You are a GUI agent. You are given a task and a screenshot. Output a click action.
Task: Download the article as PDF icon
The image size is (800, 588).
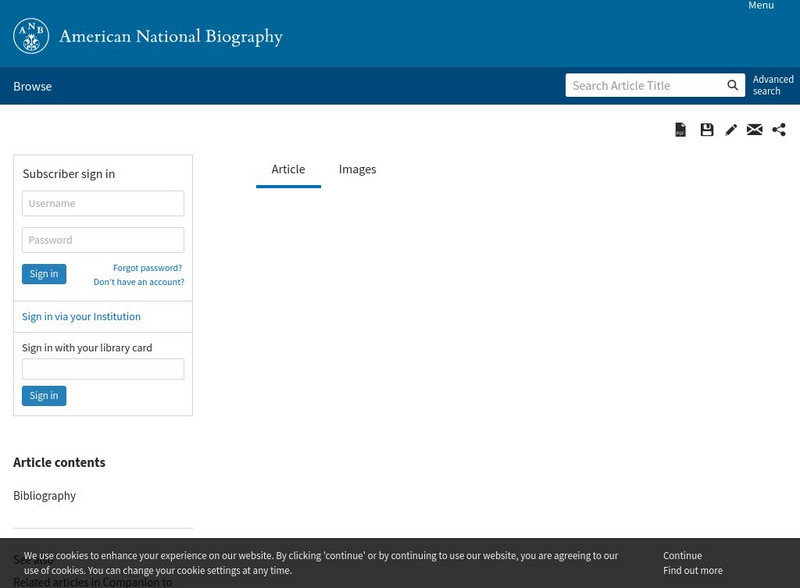(680, 130)
